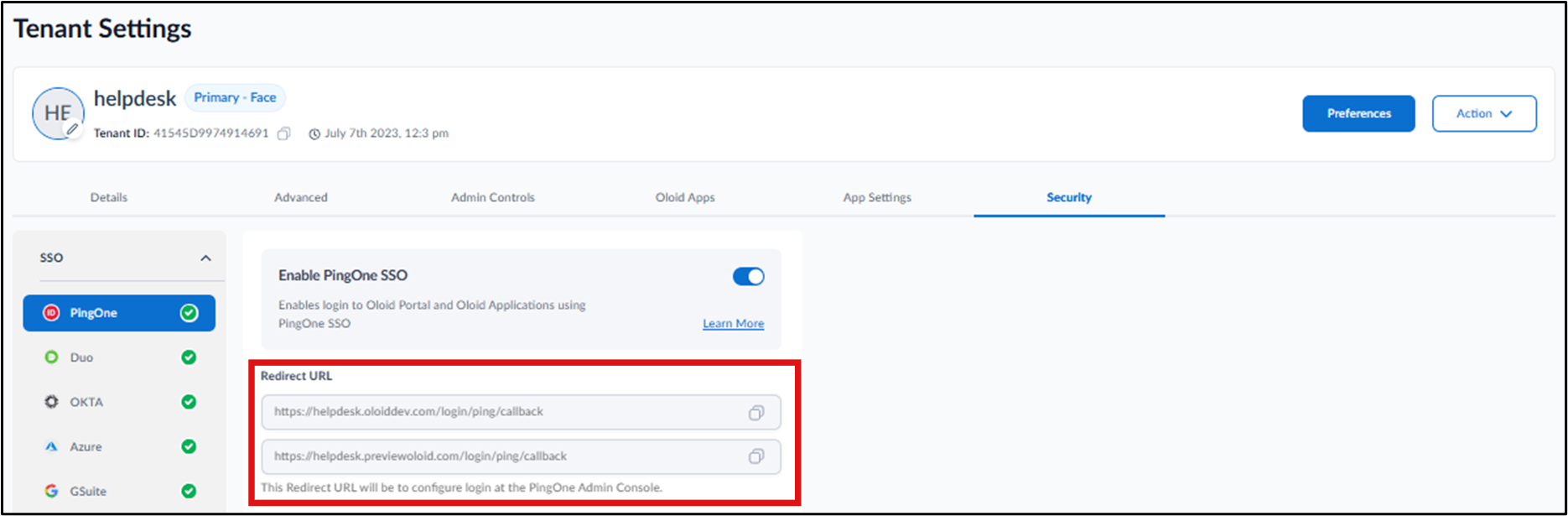Copy the oloiddev redirect URL
The width and height of the screenshot is (1568, 516).
(756, 412)
